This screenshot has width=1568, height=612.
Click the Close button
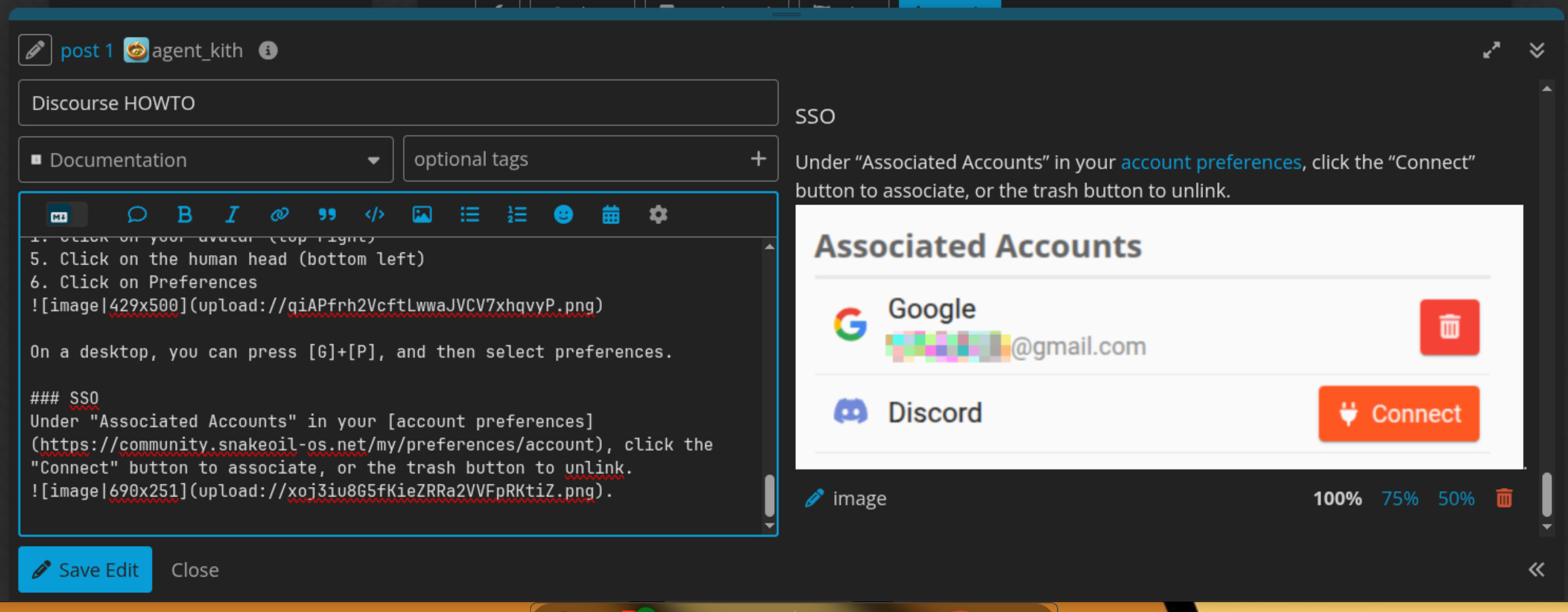195,570
